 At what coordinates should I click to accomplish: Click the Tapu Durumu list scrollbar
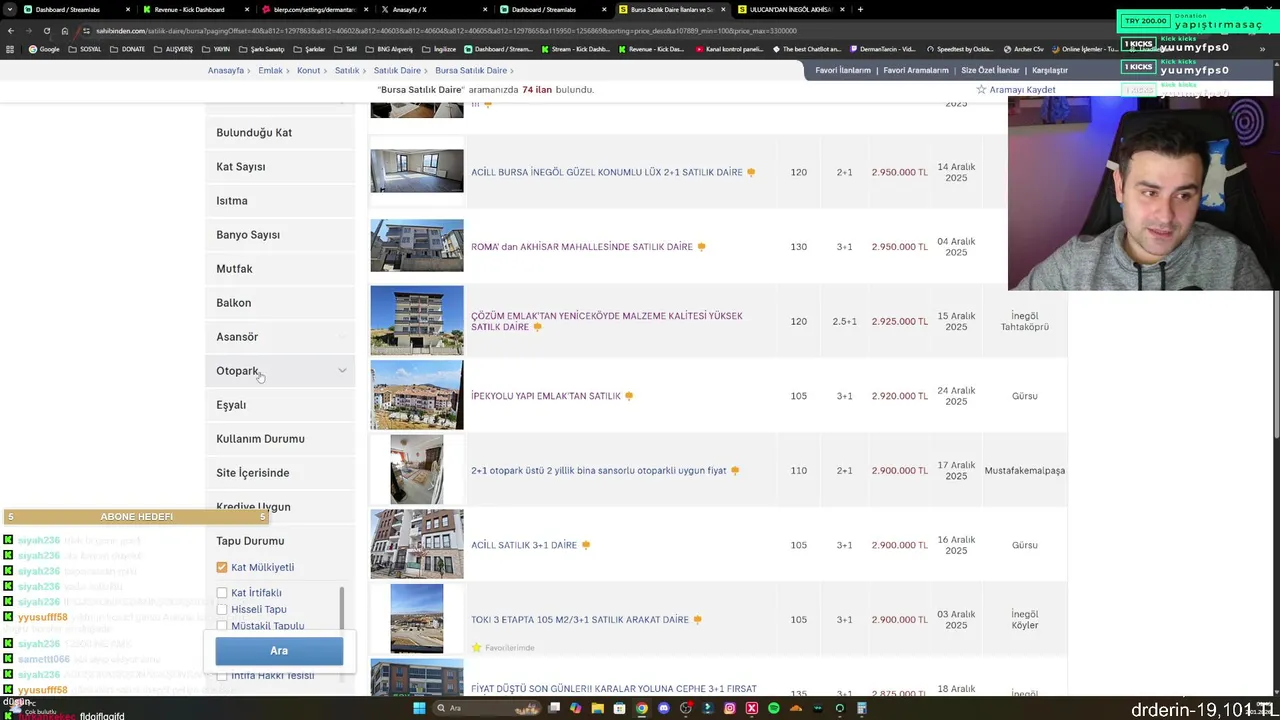click(x=342, y=610)
